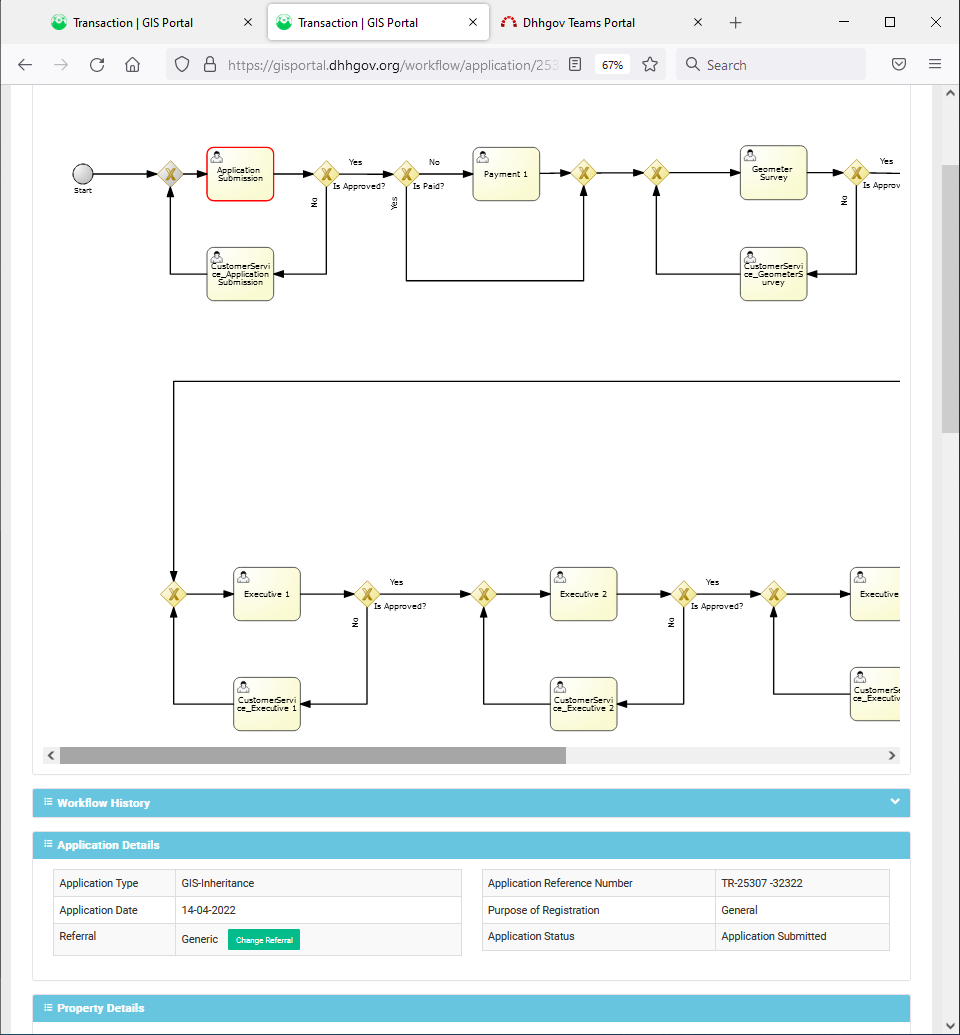Click the gateway diamond before the third Executive node
Viewport: 960px width, 1035px height.
coord(774,594)
